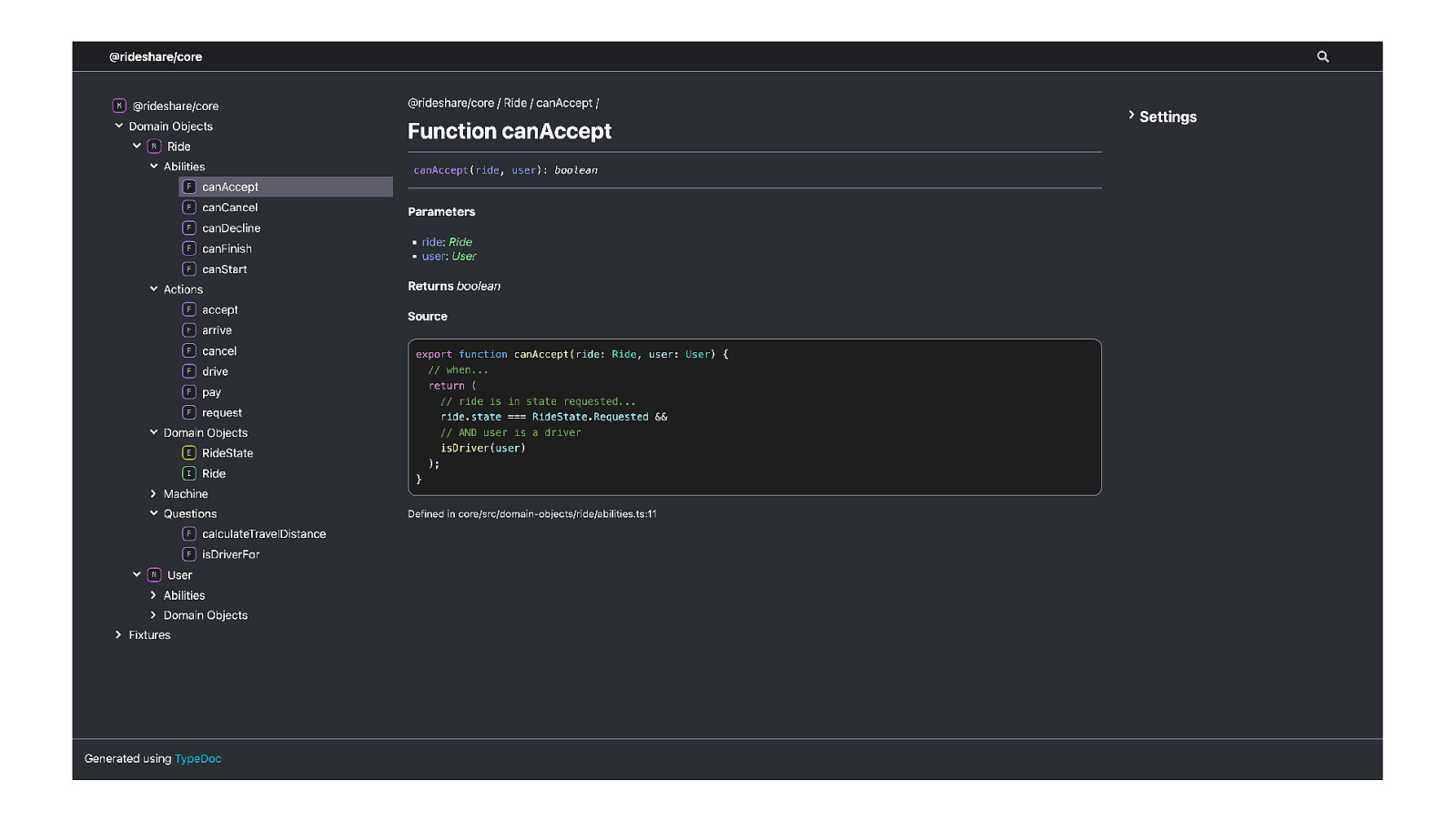
Task: Click the function icon beside canDecline
Action: [x=189, y=228]
